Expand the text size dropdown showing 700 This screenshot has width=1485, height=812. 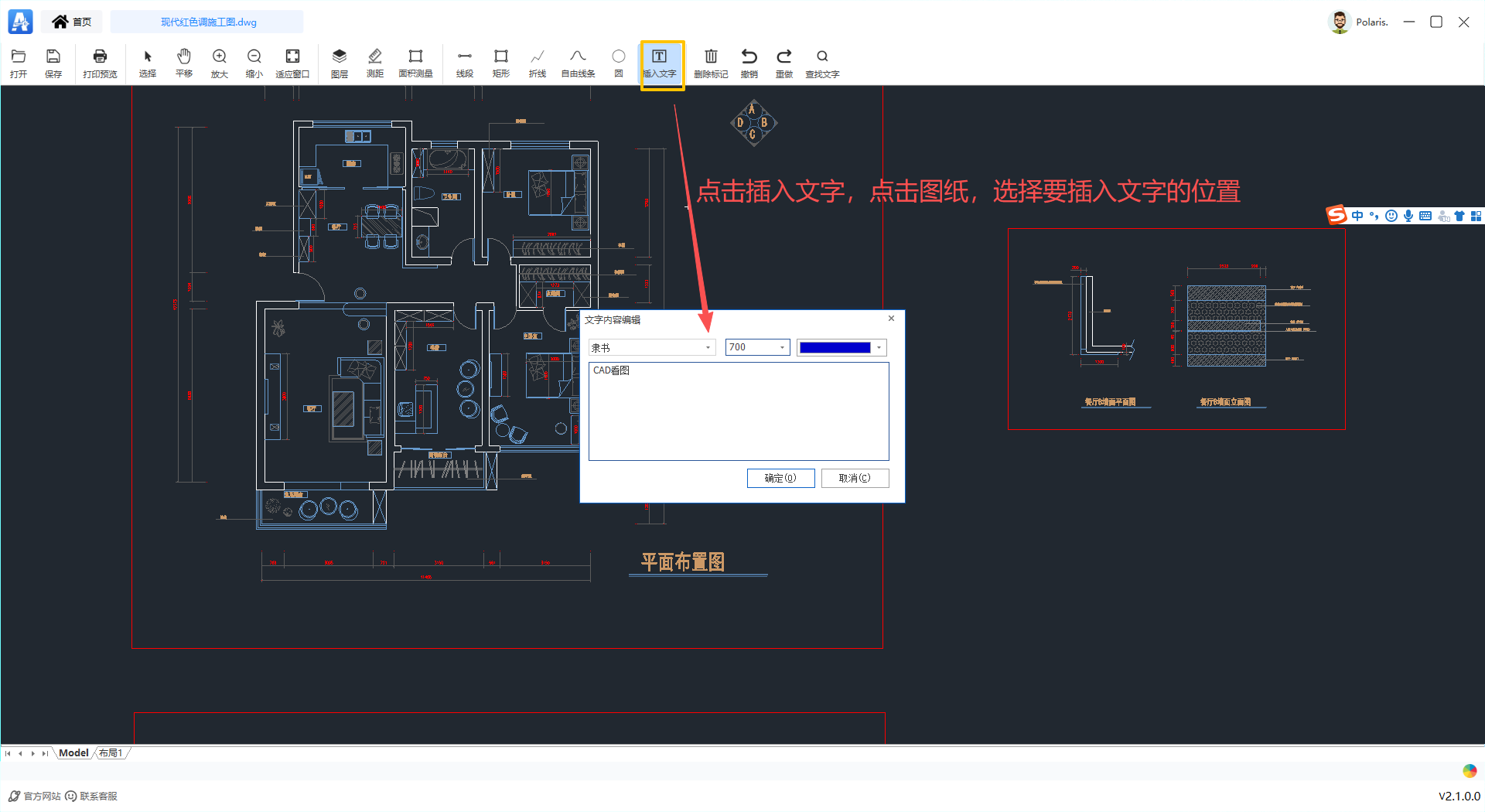pyautogui.click(x=782, y=348)
